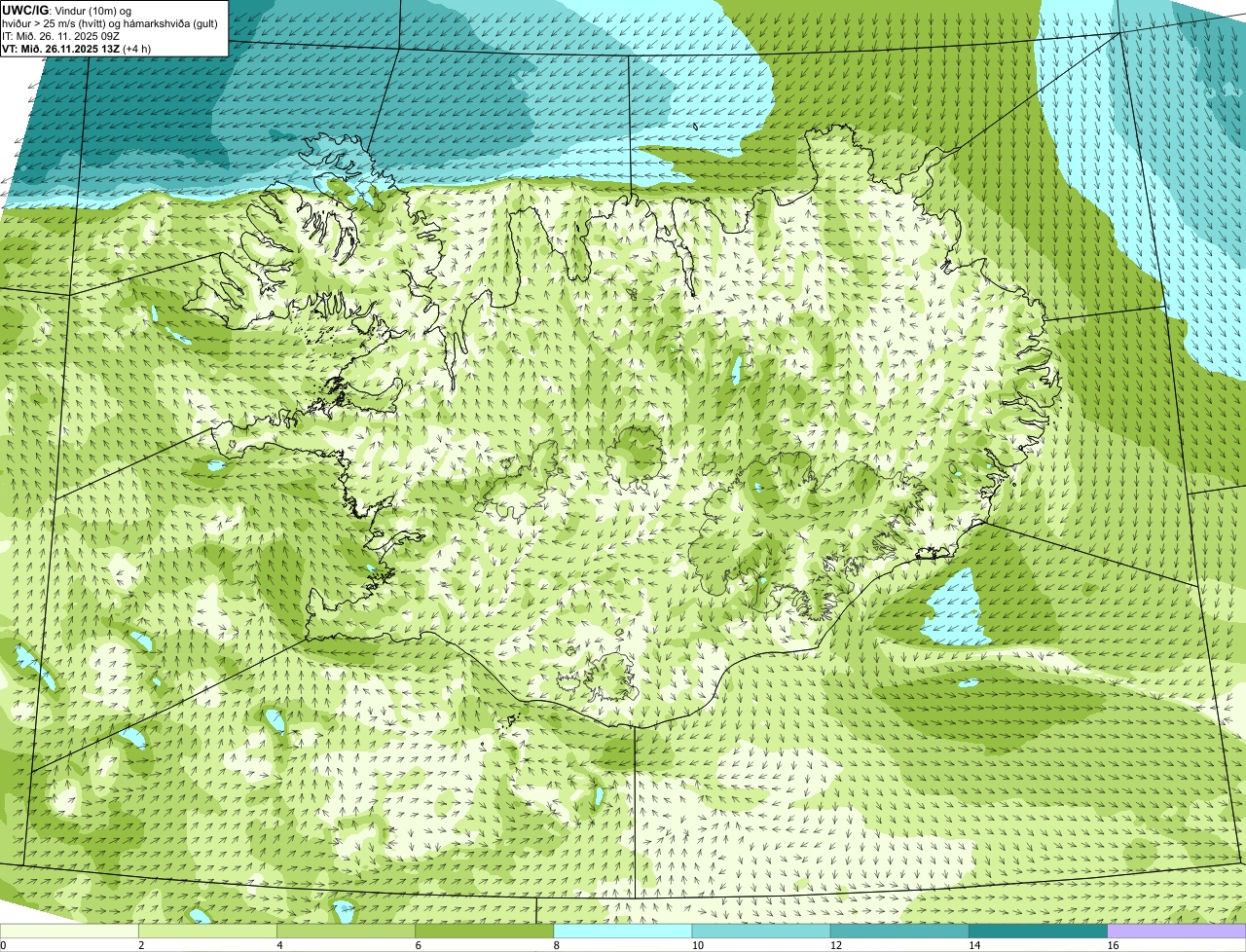Click the "VT: Mið. 26.11.2025 13Z (+4 h)" line

tap(76, 49)
